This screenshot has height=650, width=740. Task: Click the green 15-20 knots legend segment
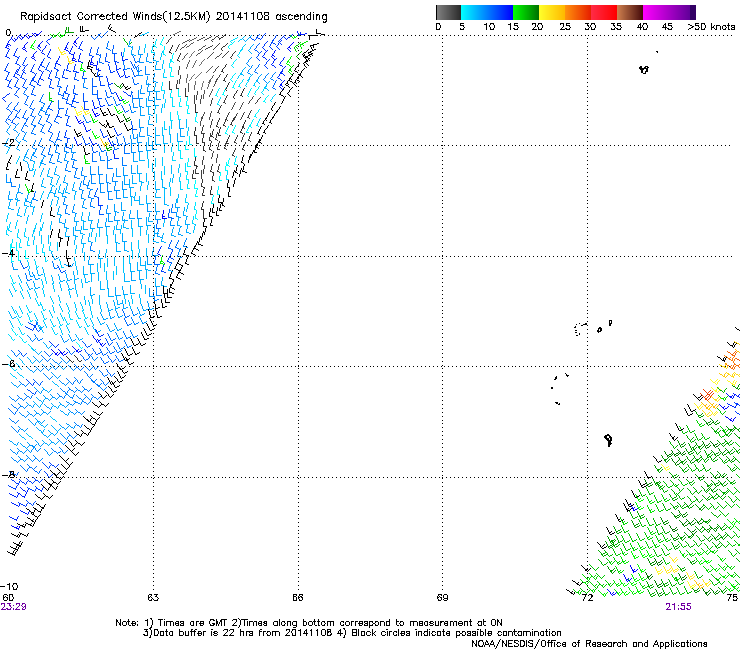[526, 12]
